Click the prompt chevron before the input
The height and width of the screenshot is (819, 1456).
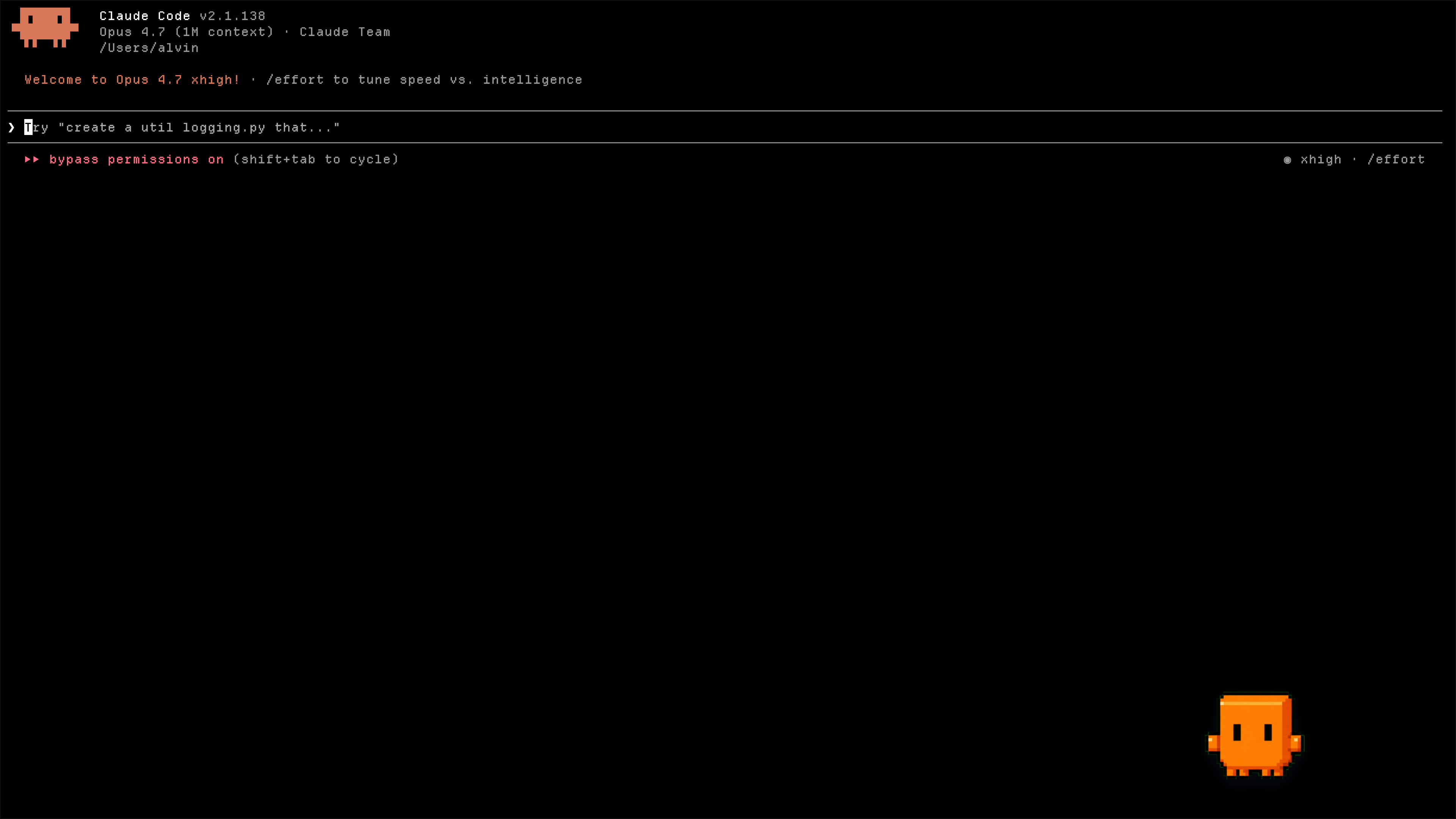(11, 128)
